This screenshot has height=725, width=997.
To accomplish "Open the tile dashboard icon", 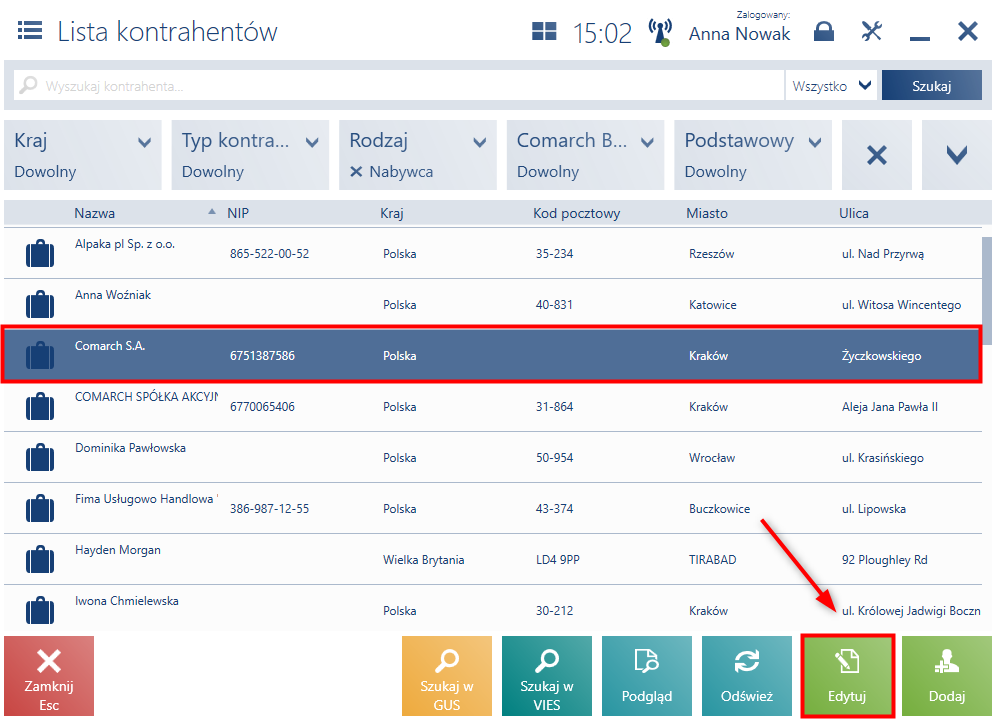I will [544, 31].
